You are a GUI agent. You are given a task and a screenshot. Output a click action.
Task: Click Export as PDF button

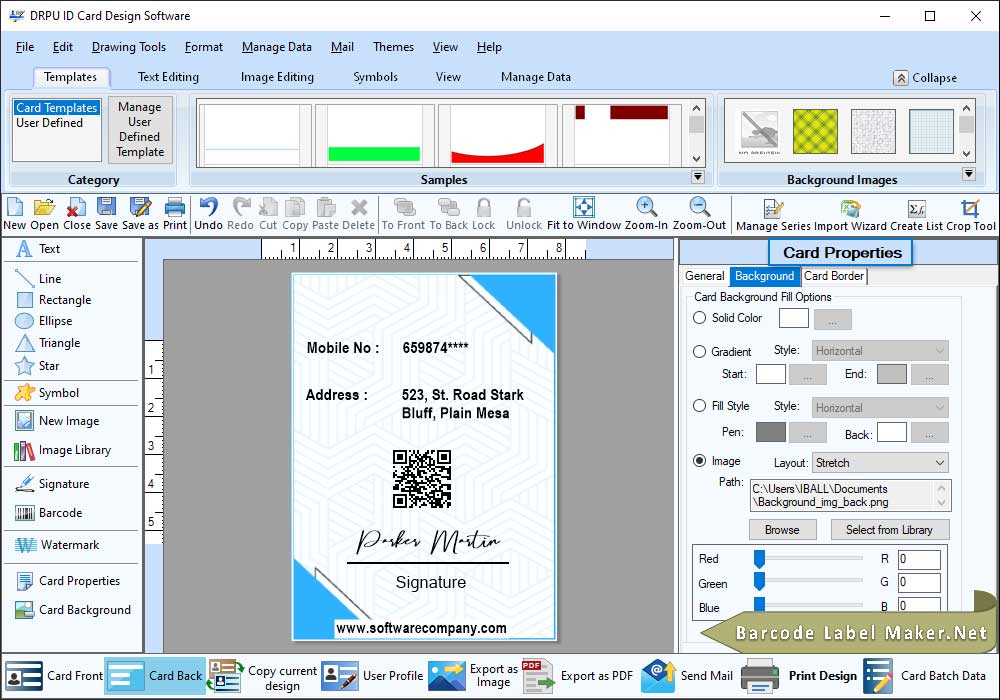click(578, 676)
